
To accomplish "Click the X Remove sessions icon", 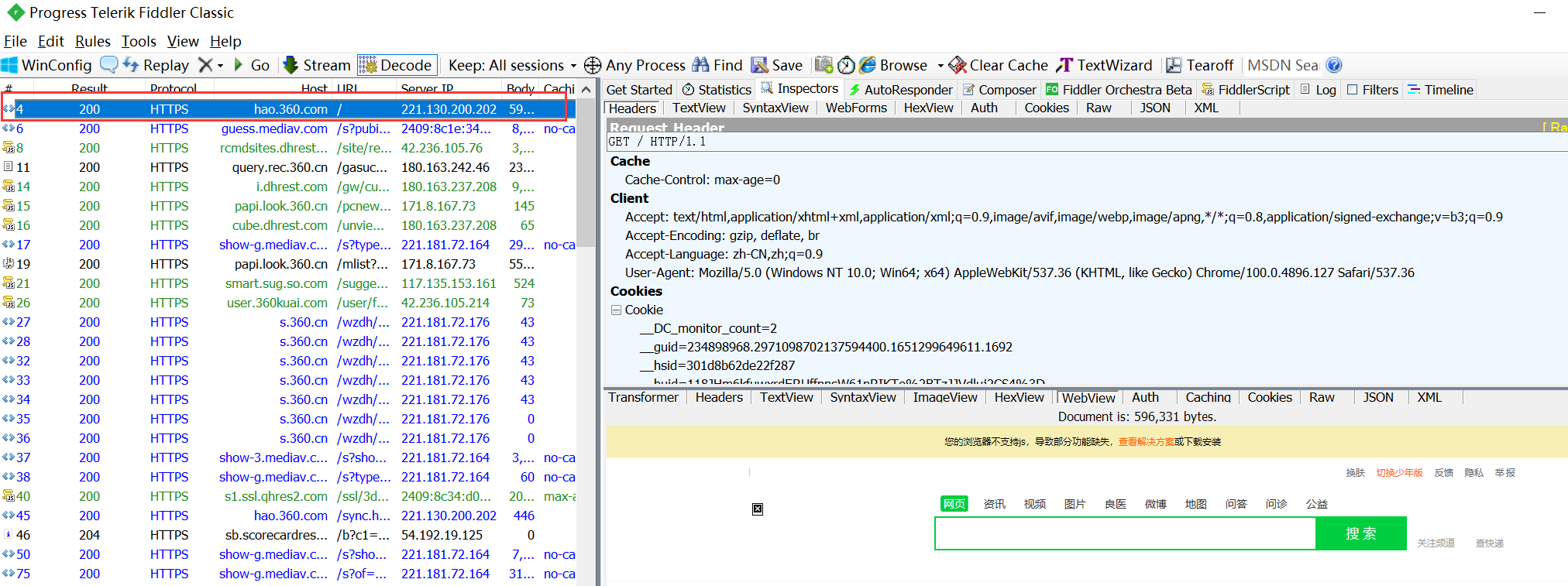I will 205,65.
